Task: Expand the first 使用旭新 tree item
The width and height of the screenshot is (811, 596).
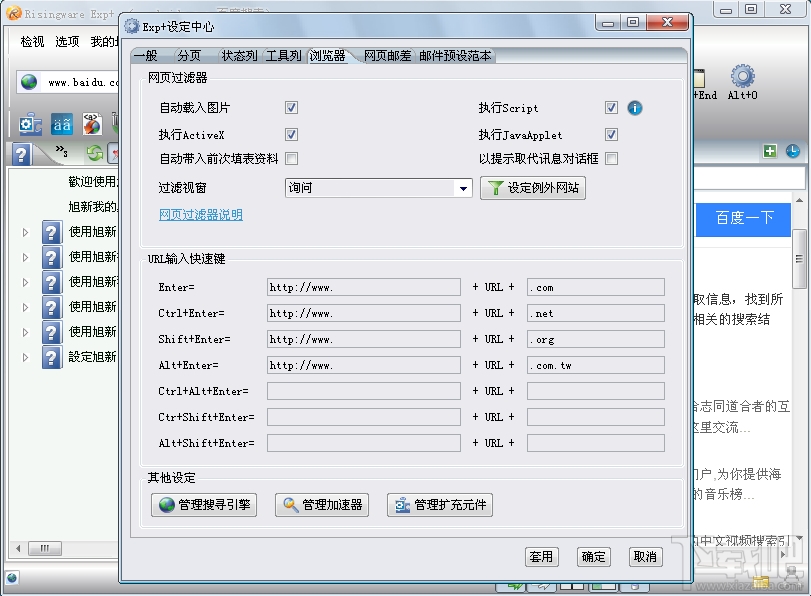Action: click(x=25, y=232)
